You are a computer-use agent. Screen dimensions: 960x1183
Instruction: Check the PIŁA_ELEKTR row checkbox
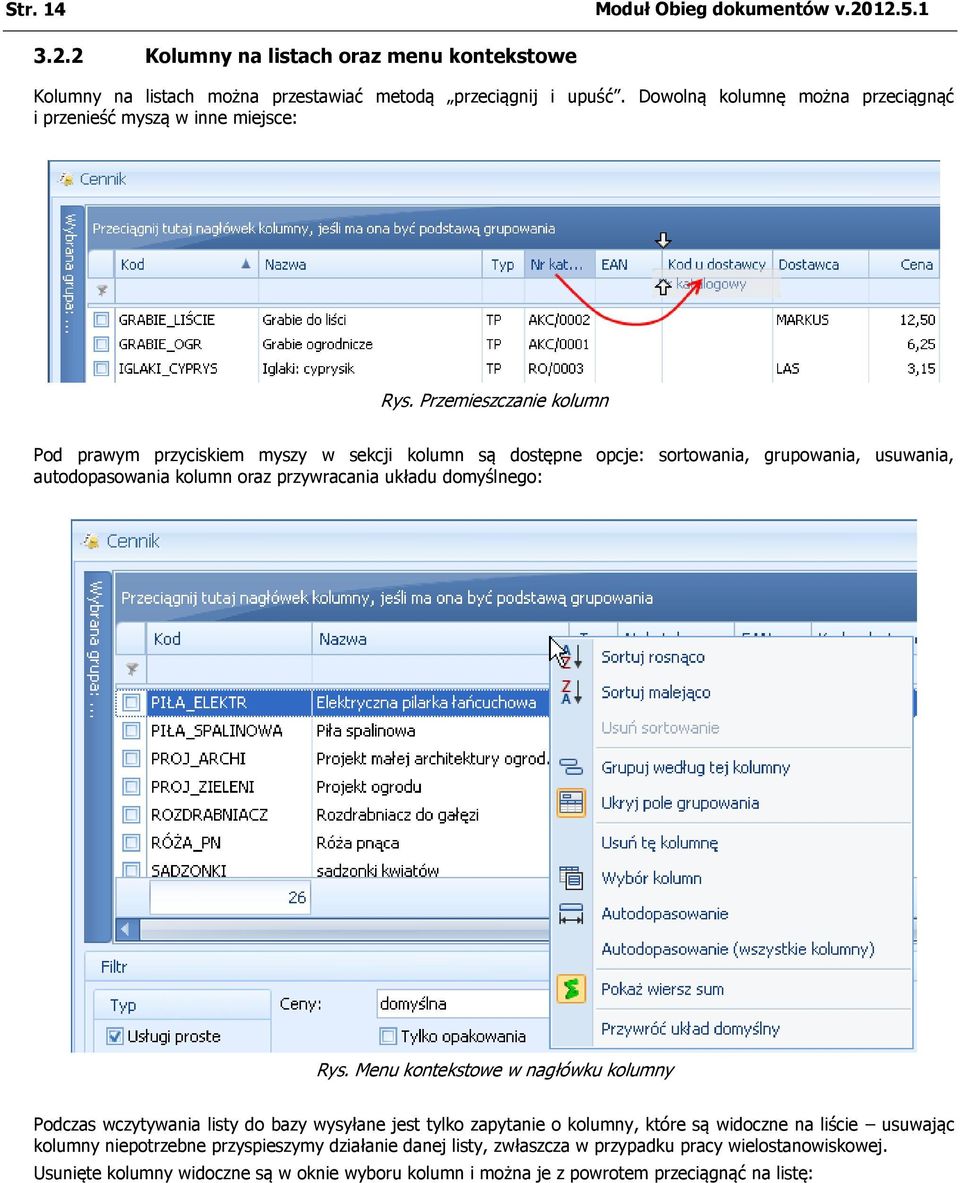132,702
